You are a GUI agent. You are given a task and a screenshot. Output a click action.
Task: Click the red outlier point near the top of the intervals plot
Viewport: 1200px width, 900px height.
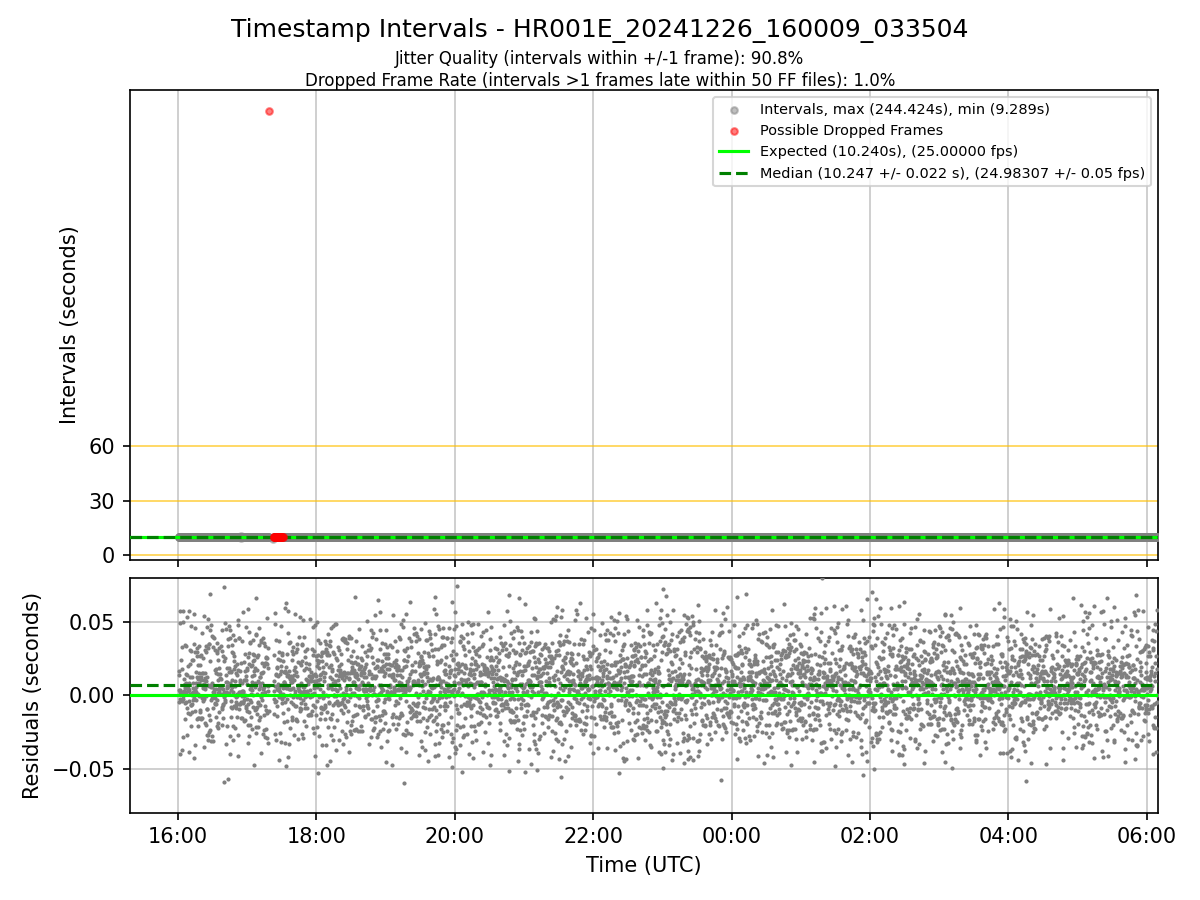[269, 111]
